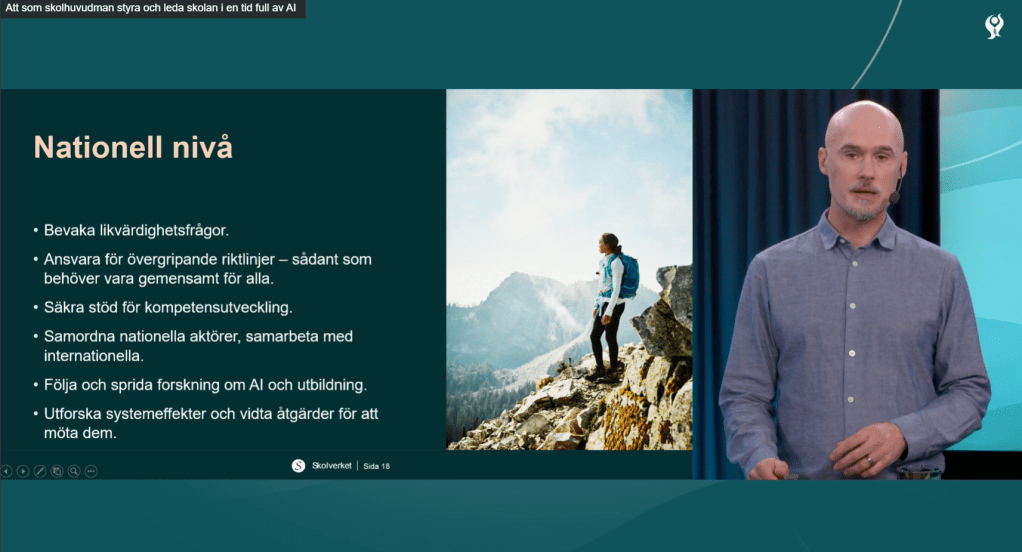The height and width of the screenshot is (552, 1022).
Task: Click the Skolverket S logo on slide
Action: 298,465
